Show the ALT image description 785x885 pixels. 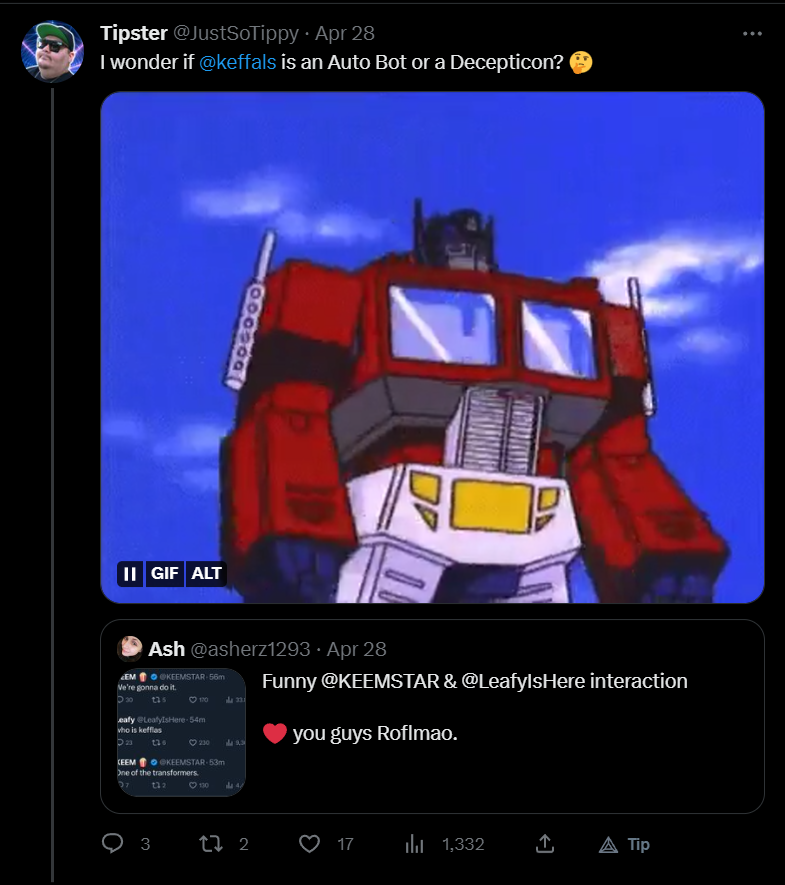(206, 574)
